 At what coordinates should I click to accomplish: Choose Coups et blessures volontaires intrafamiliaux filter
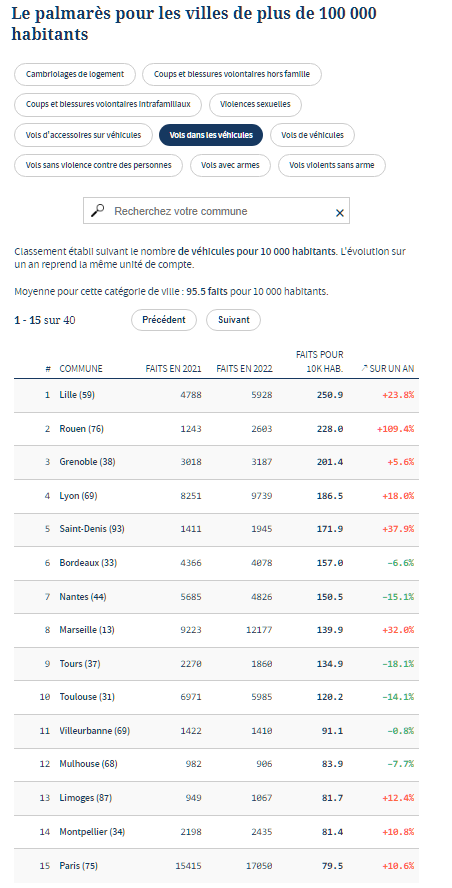[108, 104]
